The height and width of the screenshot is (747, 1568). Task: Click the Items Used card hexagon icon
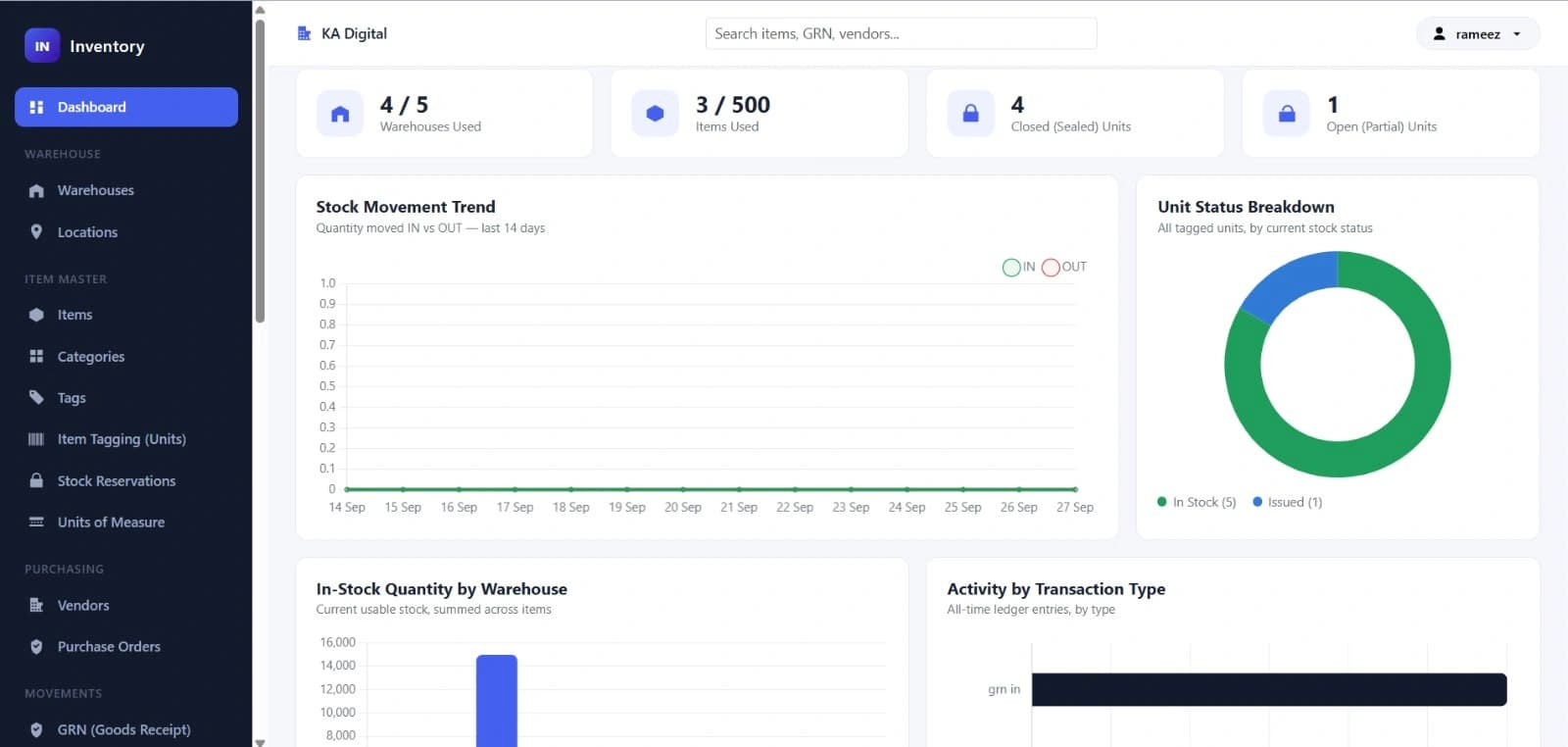tap(656, 114)
